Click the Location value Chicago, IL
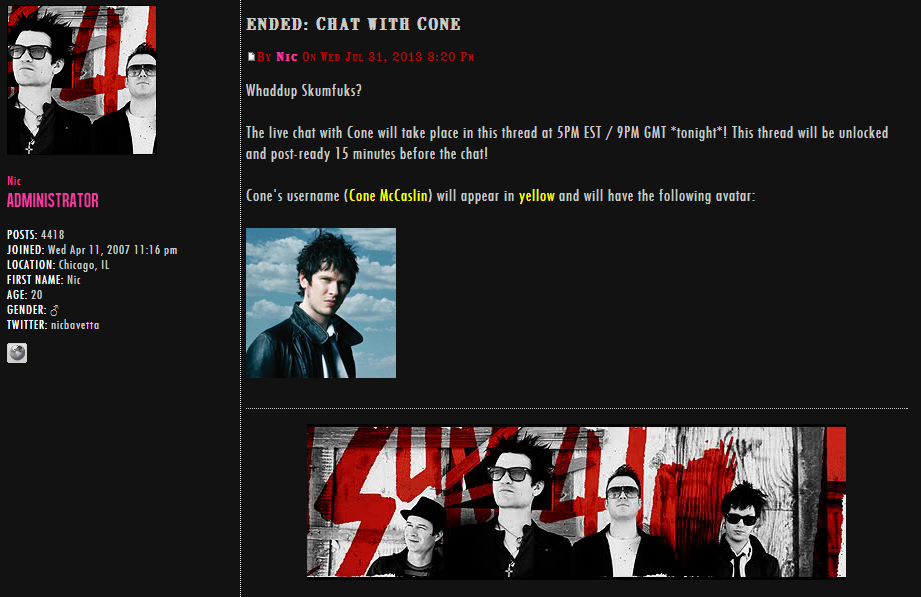Screen dimensions: 921x597 (84, 265)
